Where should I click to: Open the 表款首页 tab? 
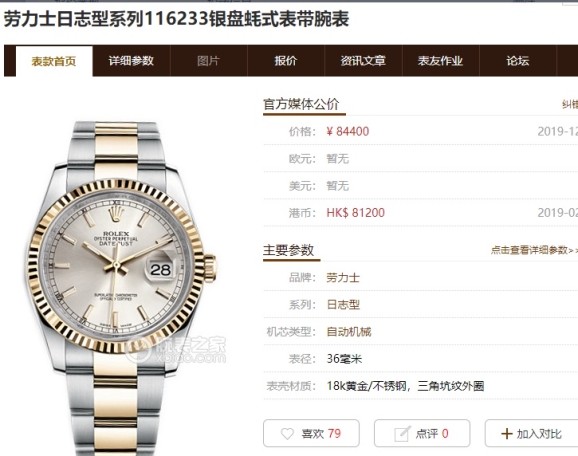pyautogui.click(x=54, y=61)
